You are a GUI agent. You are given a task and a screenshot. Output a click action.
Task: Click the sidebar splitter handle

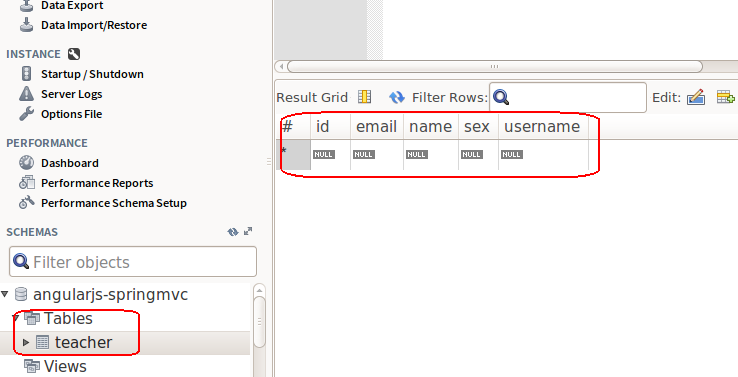click(269, 162)
